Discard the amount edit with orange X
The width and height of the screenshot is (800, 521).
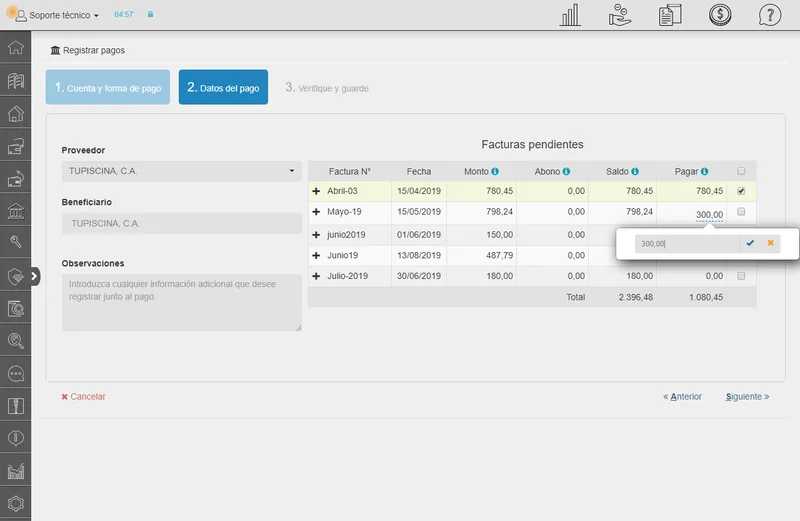pyautogui.click(x=770, y=243)
